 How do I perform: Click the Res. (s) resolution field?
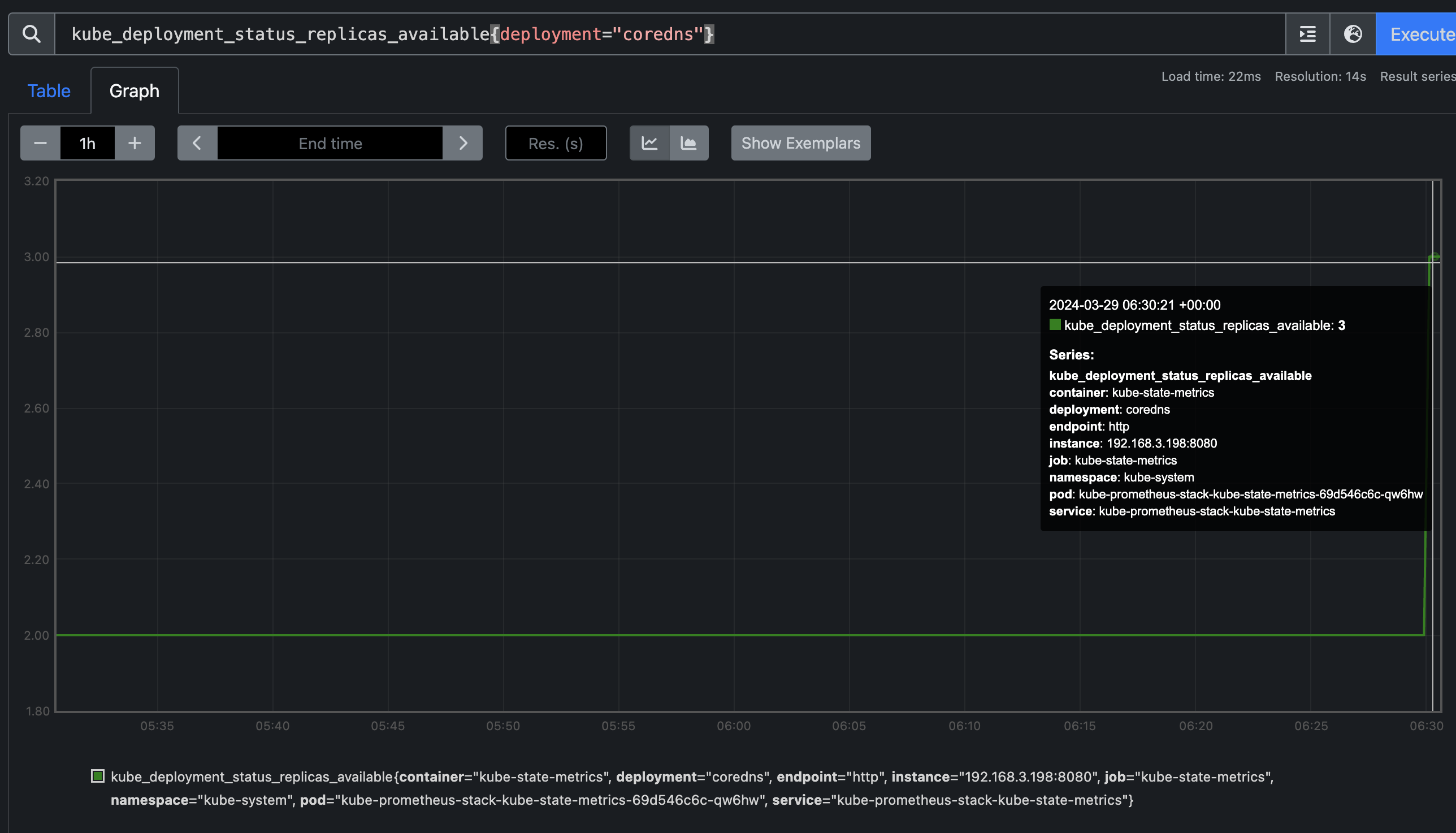point(556,143)
